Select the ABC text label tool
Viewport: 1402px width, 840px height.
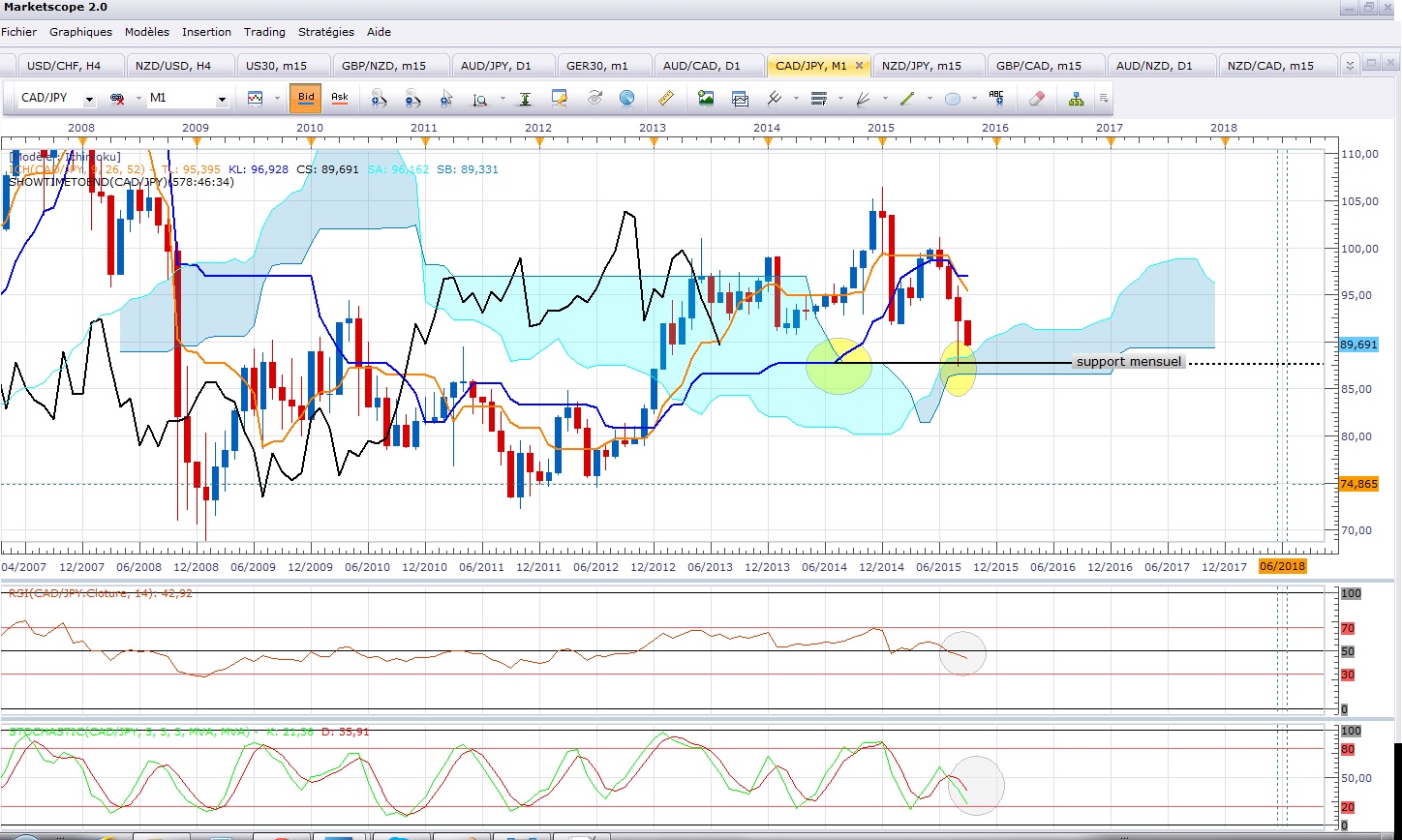pyautogui.click(x=996, y=99)
